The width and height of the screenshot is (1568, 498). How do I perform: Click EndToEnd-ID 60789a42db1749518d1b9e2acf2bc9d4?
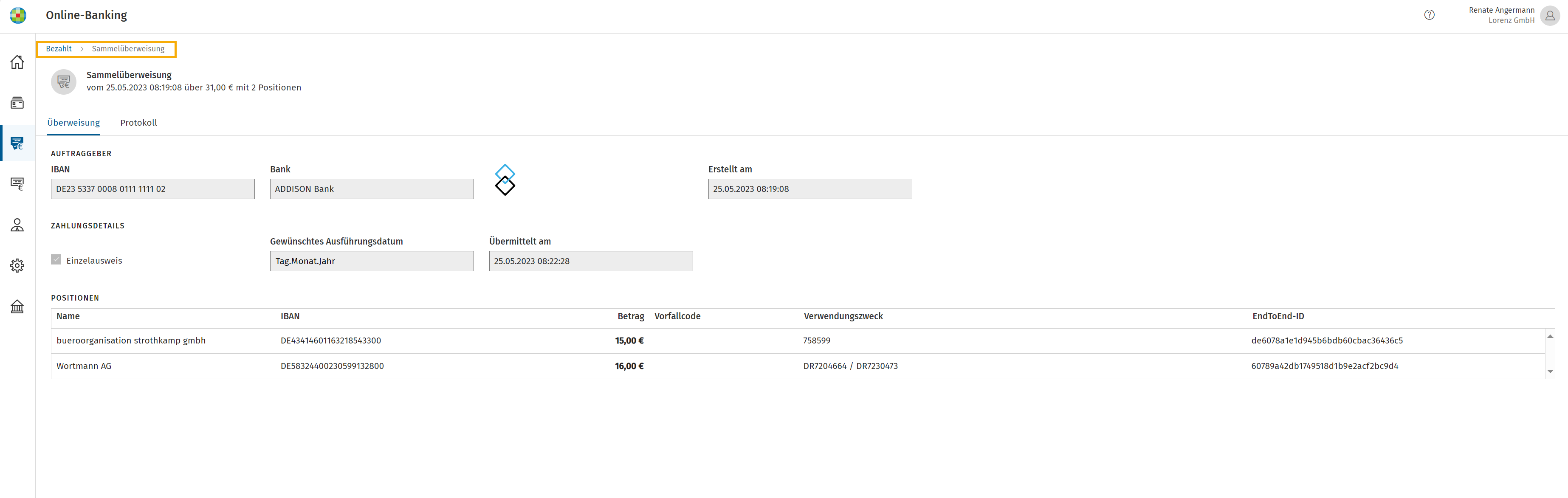pos(1325,366)
